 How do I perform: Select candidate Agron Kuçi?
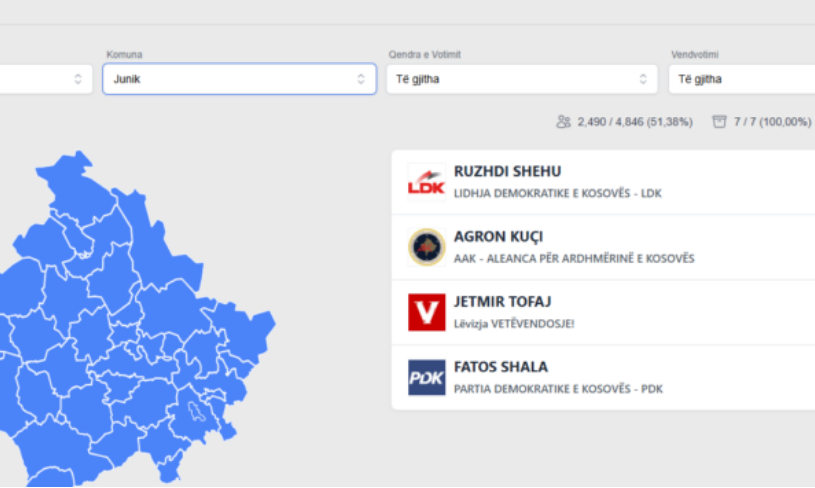[x=498, y=237]
